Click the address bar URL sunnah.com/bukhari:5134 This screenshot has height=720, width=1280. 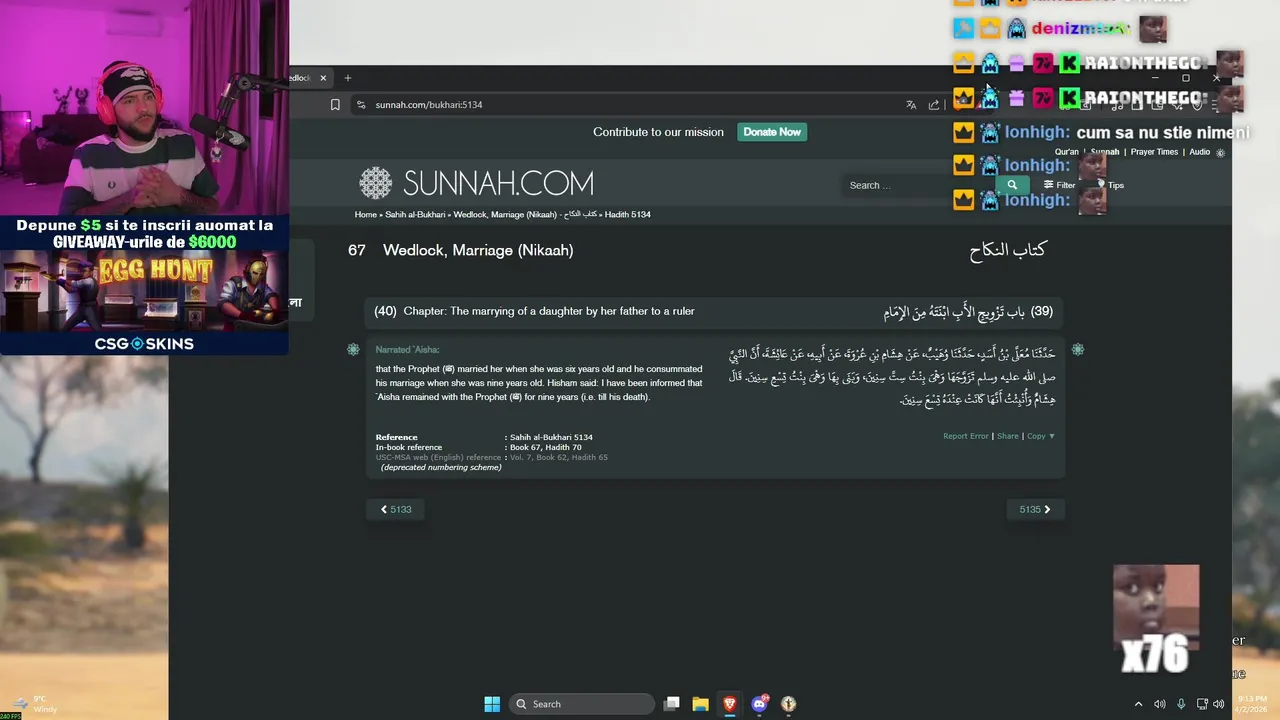(429, 104)
